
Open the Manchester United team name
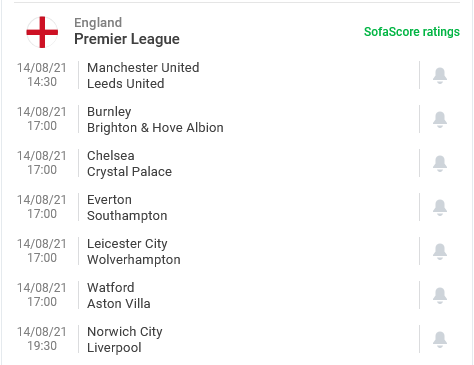point(143,68)
